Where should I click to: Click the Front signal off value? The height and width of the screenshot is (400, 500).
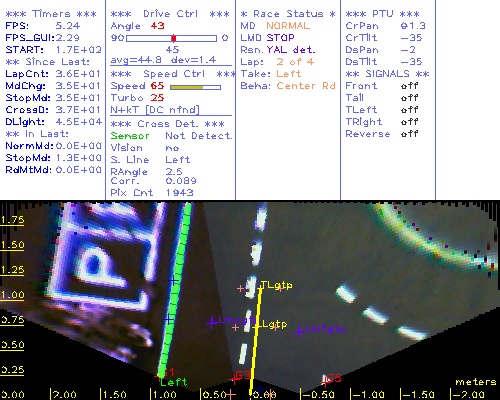[409, 86]
